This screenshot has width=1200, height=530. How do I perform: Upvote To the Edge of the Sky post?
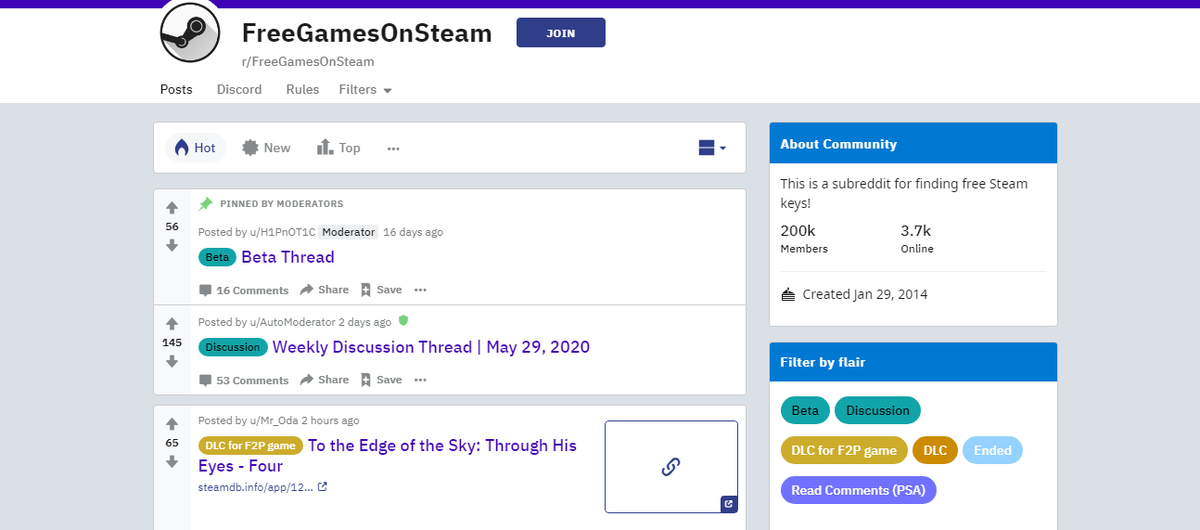click(172, 424)
